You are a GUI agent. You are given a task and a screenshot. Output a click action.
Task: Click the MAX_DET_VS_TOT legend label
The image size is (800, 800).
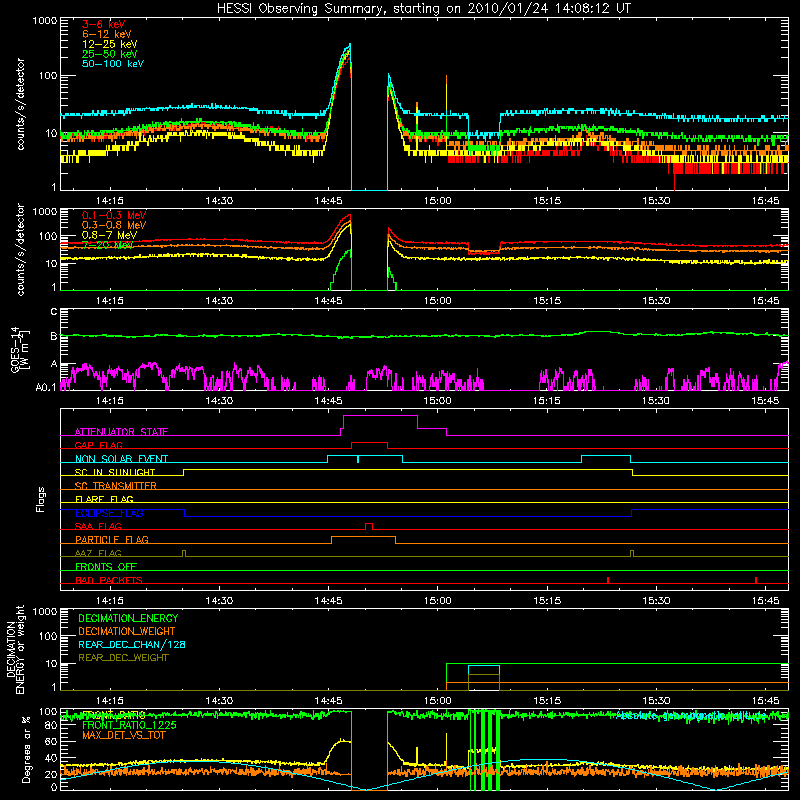pos(124,735)
